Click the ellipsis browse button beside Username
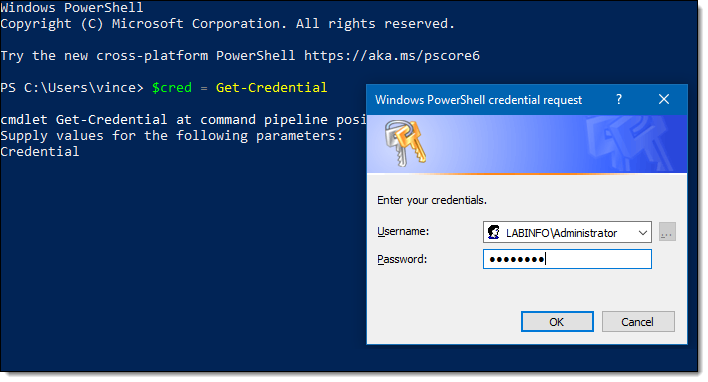The width and height of the screenshot is (708, 382). (x=667, y=232)
